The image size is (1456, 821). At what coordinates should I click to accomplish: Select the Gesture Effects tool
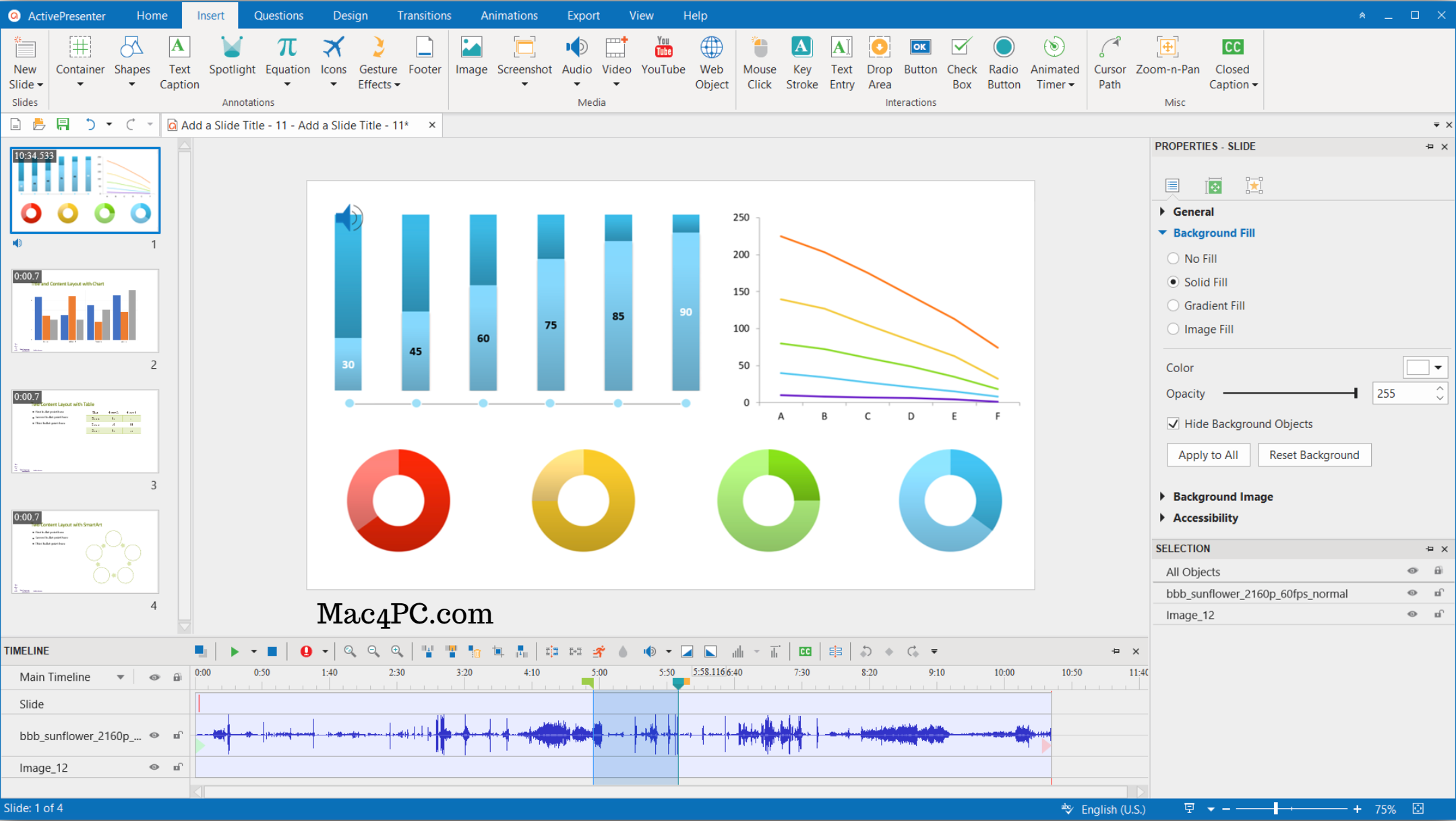click(377, 62)
